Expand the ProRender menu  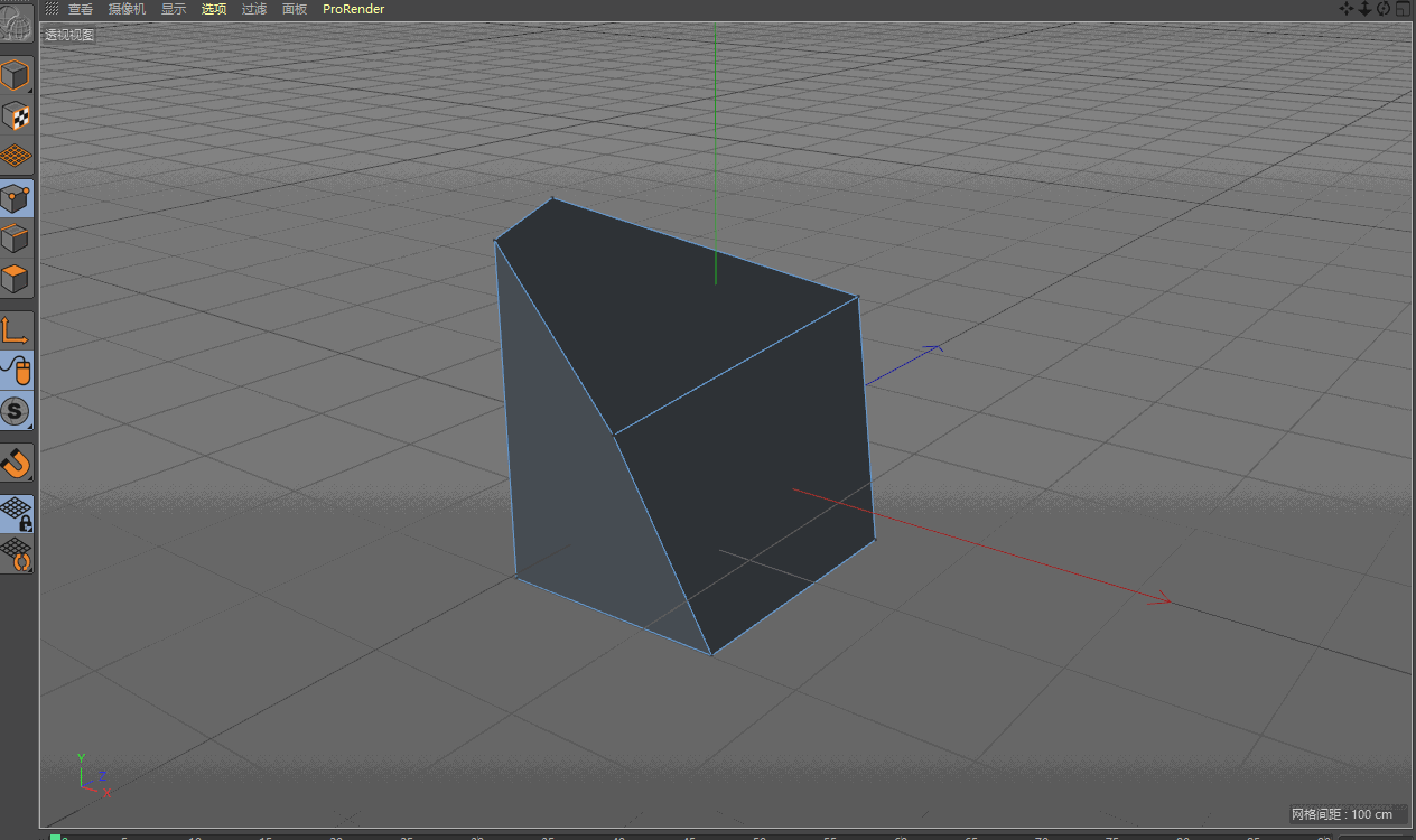pyautogui.click(x=353, y=9)
